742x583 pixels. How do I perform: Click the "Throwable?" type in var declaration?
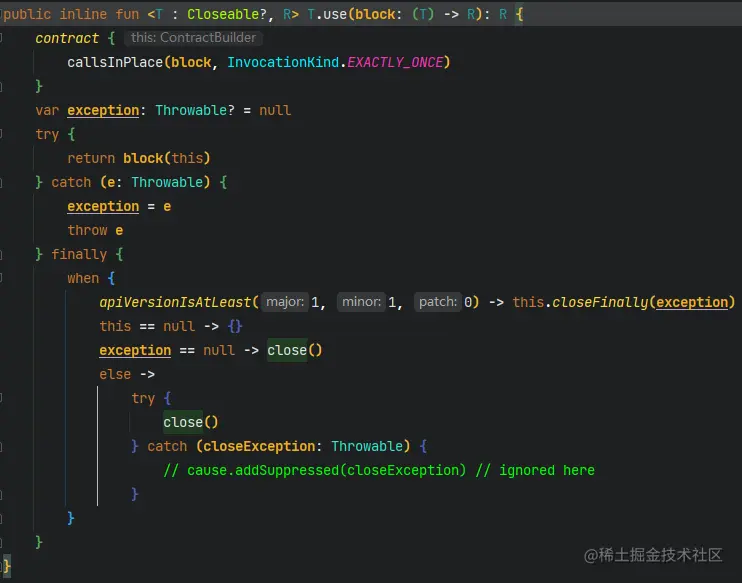pos(195,110)
